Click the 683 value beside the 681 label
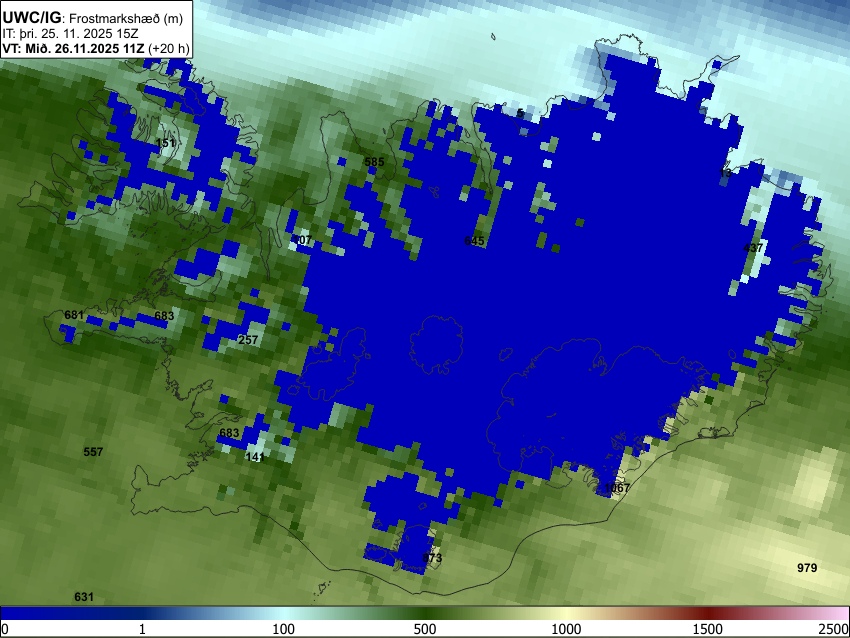 click(164, 316)
